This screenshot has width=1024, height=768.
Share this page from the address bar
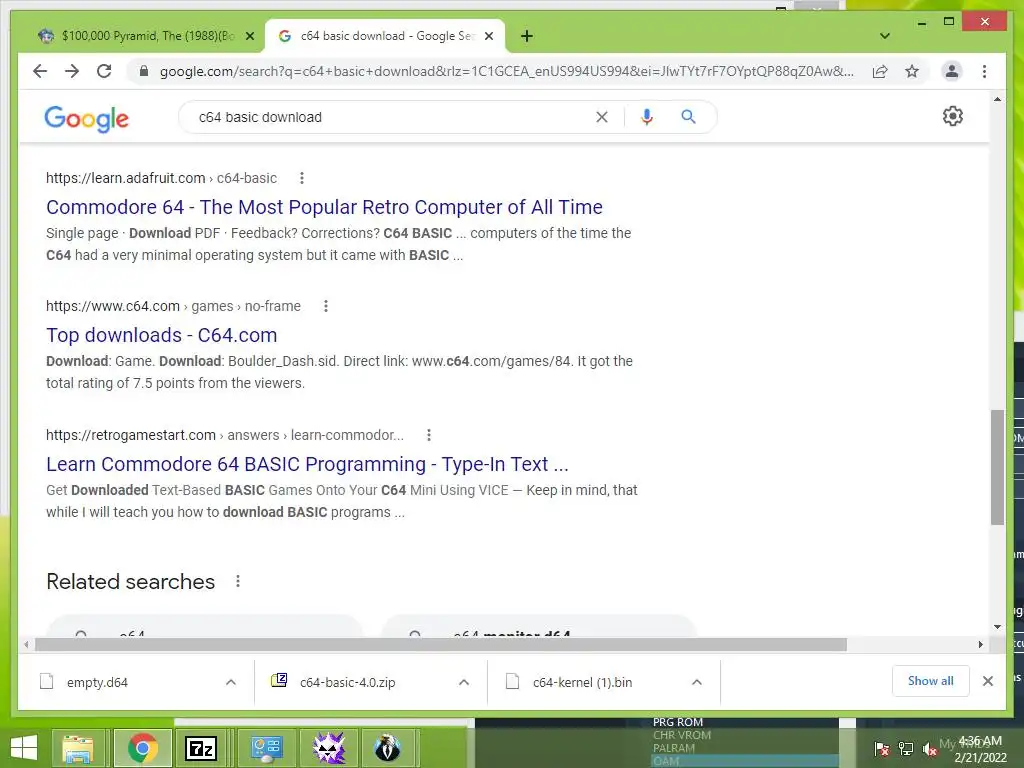tap(880, 71)
